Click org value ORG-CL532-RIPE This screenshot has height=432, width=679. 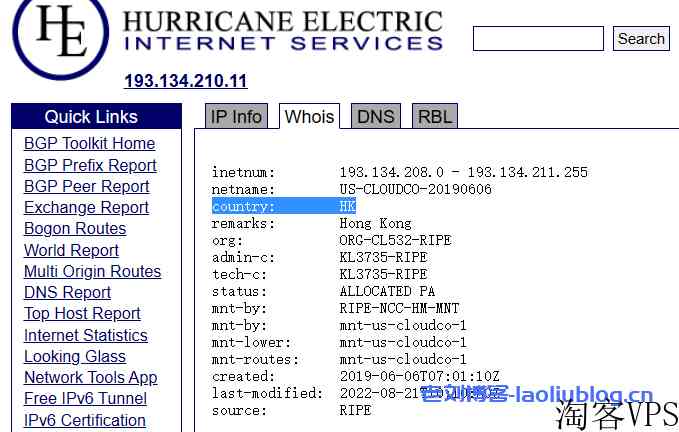[395, 240]
